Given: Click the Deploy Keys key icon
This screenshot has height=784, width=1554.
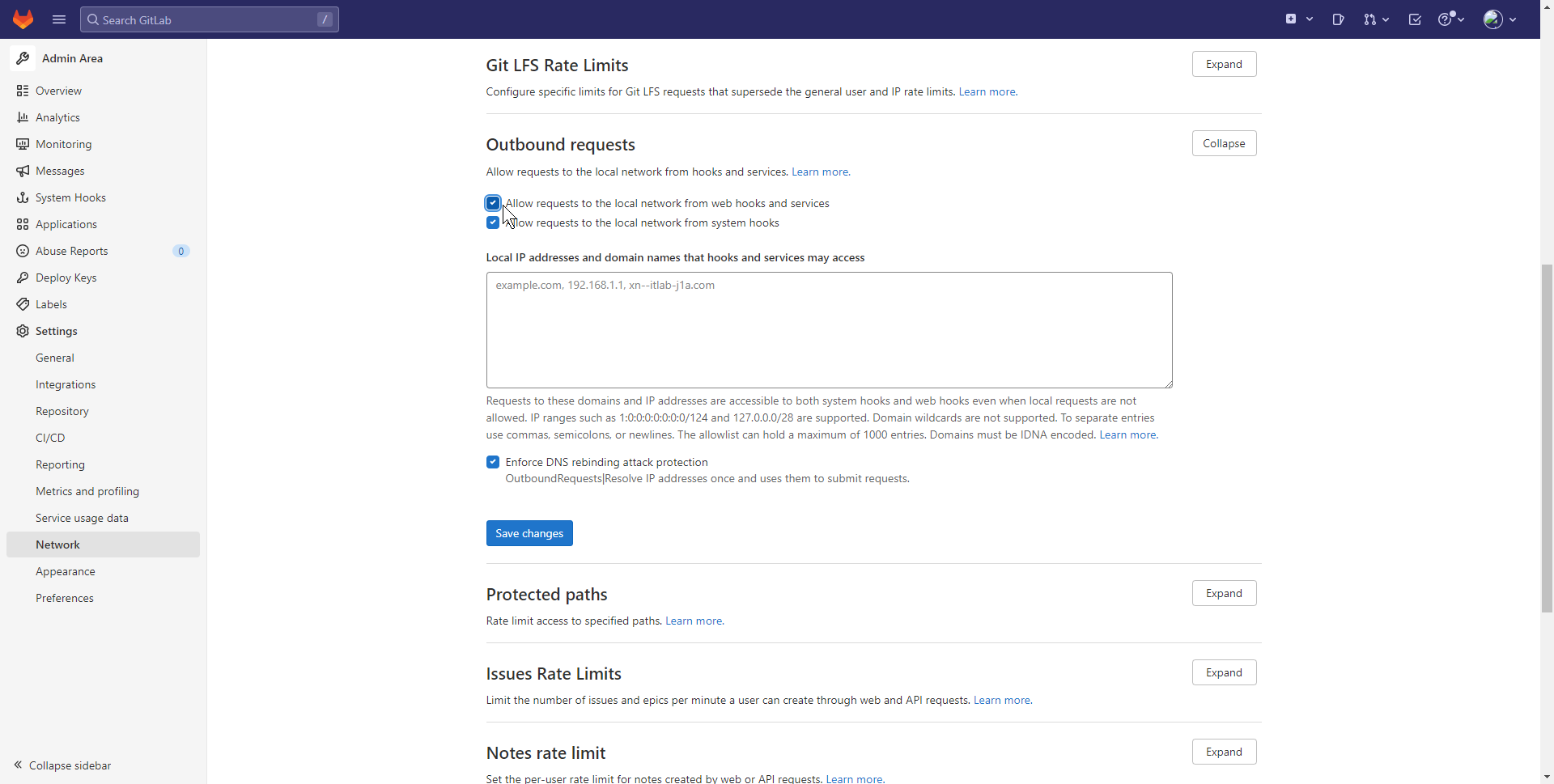Looking at the screenshot, I should click(x=23, y=278).
